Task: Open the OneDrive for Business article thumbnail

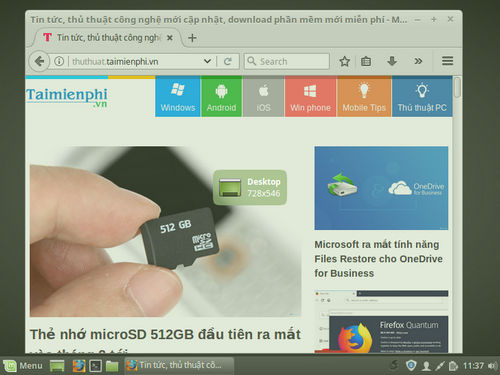Action: [x=381, y=188]
